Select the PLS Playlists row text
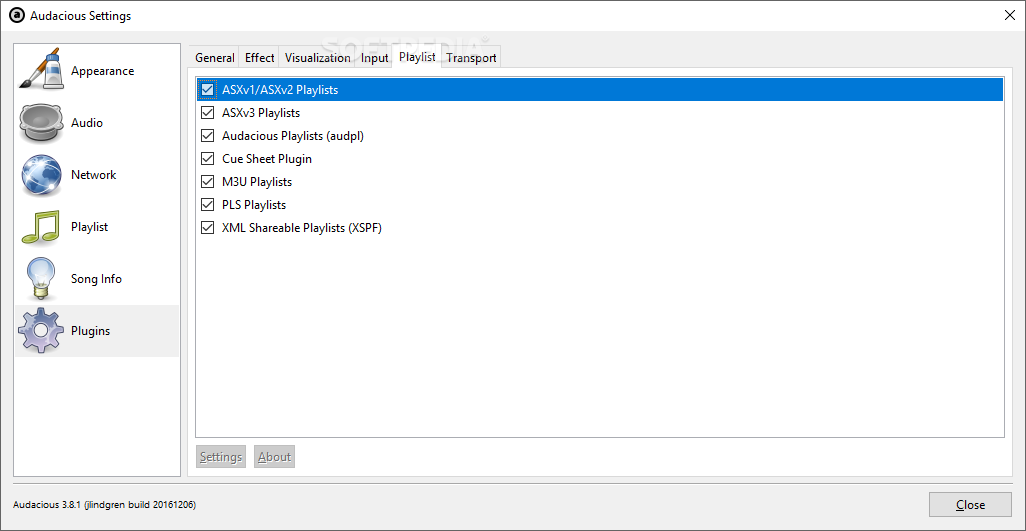The height and width of the screenshot is (531, 1026). point(254,205)
